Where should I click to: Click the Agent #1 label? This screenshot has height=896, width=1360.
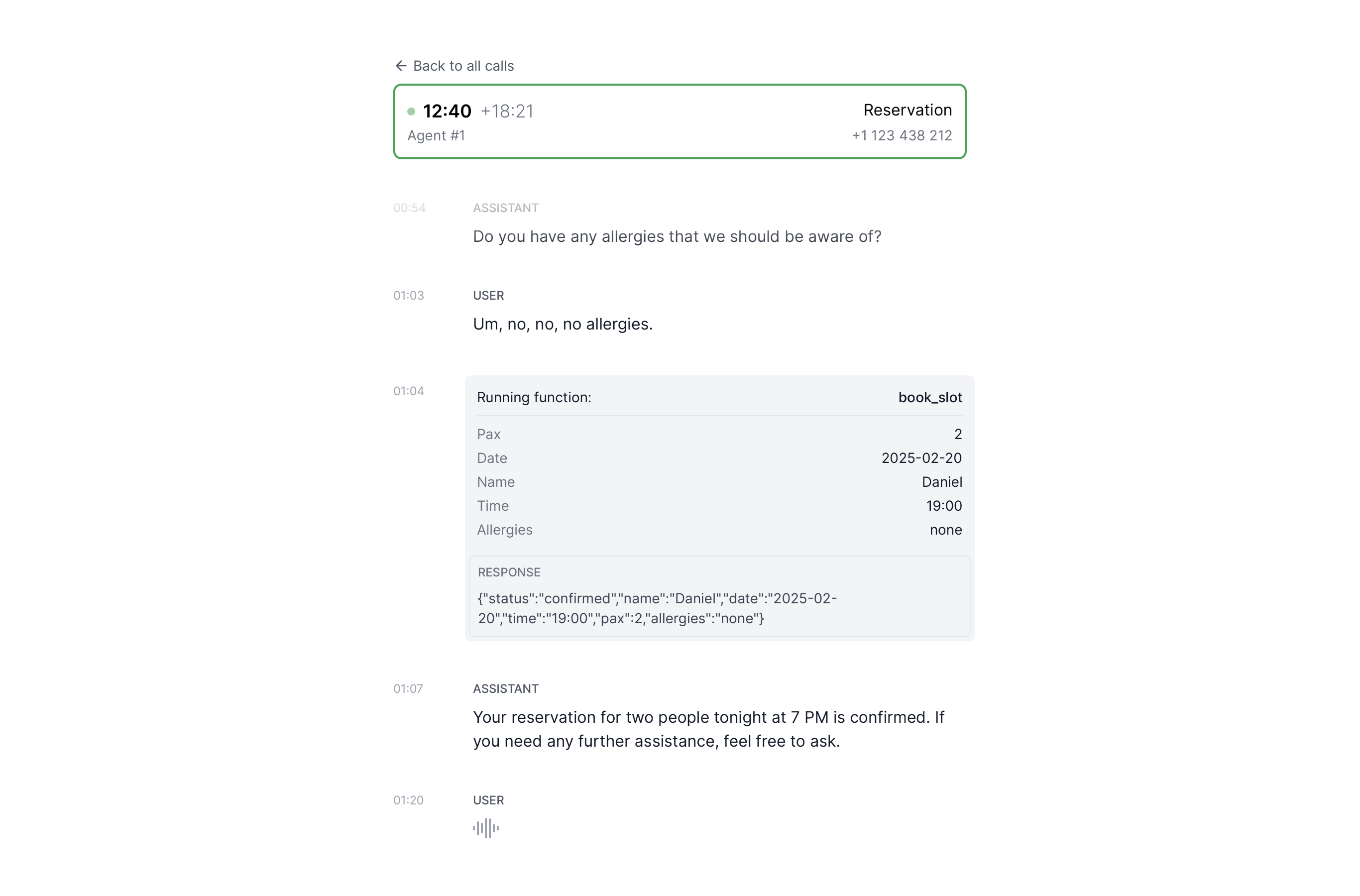click(436, 135)
